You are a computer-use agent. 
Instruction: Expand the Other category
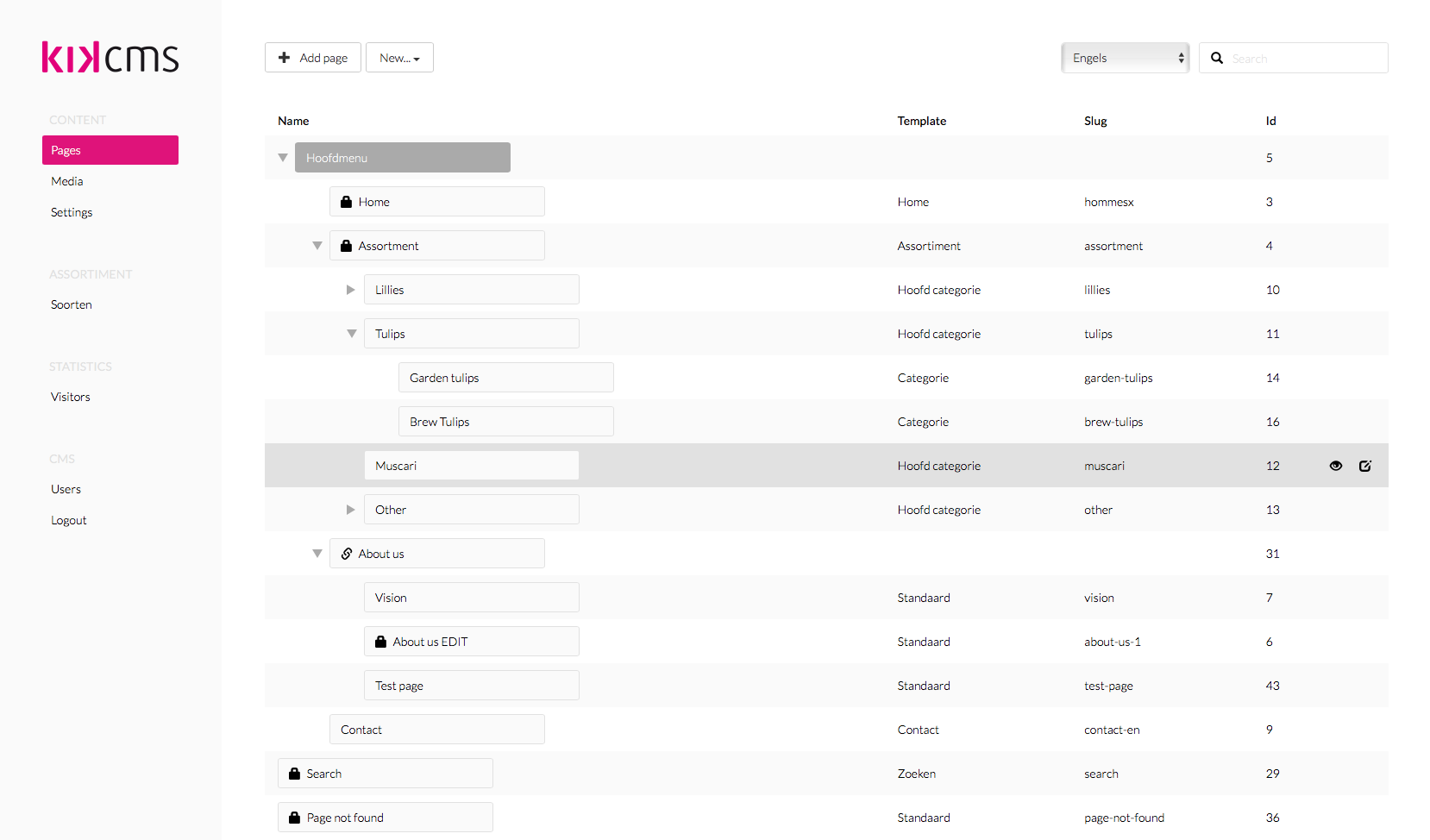(351, 510)
